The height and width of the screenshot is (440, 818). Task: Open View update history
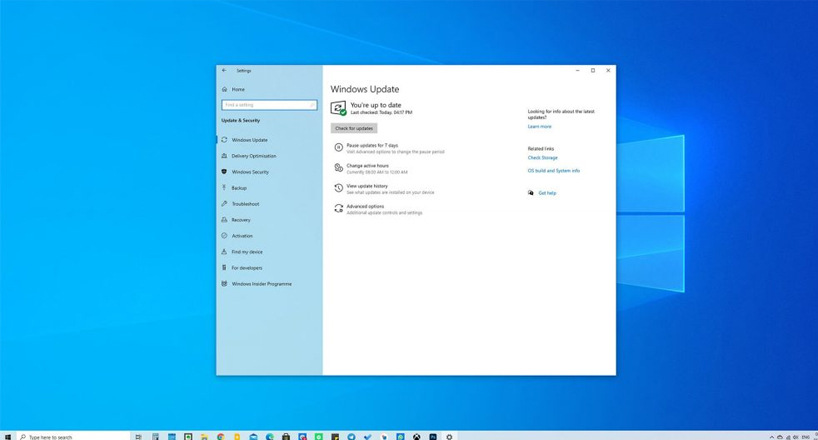click(x=384, y=189)
